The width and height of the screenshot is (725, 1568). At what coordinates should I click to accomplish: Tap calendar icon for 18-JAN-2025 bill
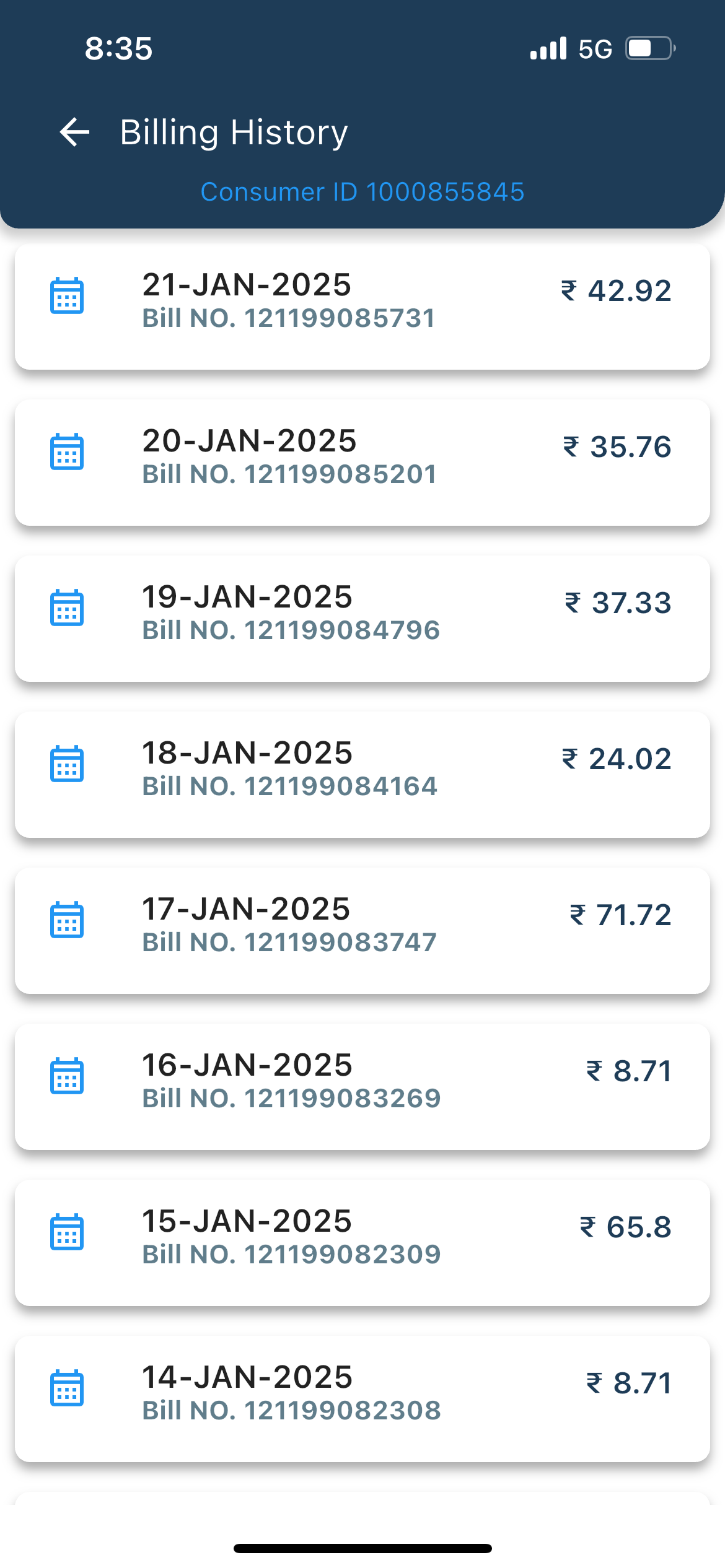(67, 764)
